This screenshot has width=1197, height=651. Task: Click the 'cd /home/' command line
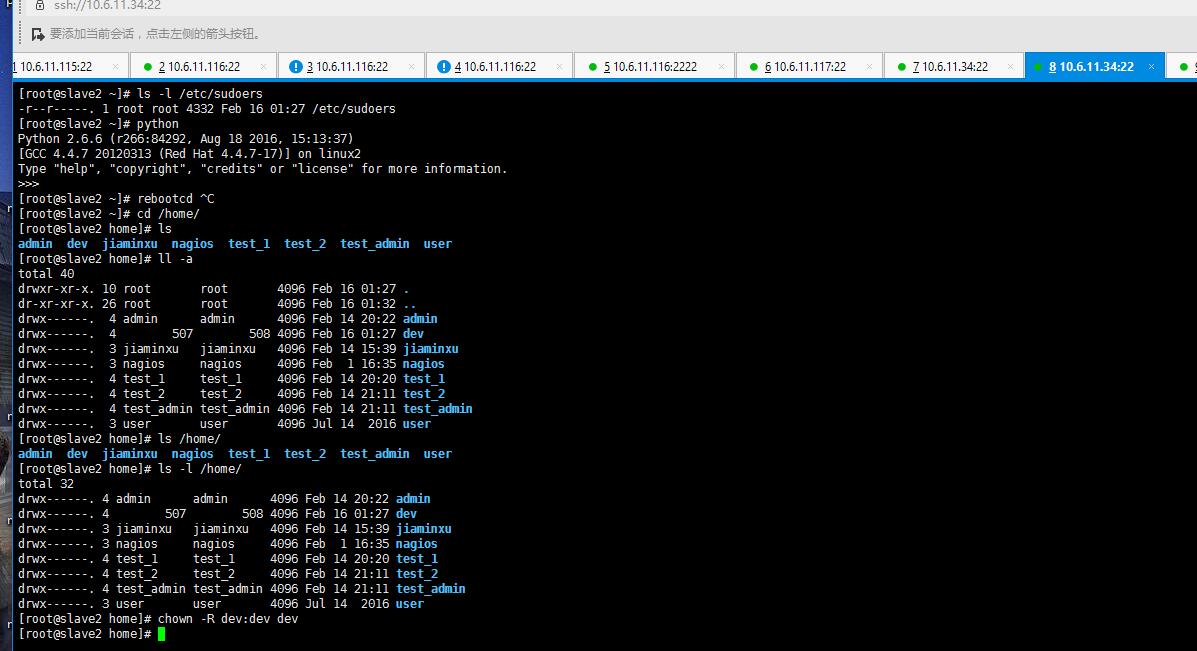tap(109, 214)
